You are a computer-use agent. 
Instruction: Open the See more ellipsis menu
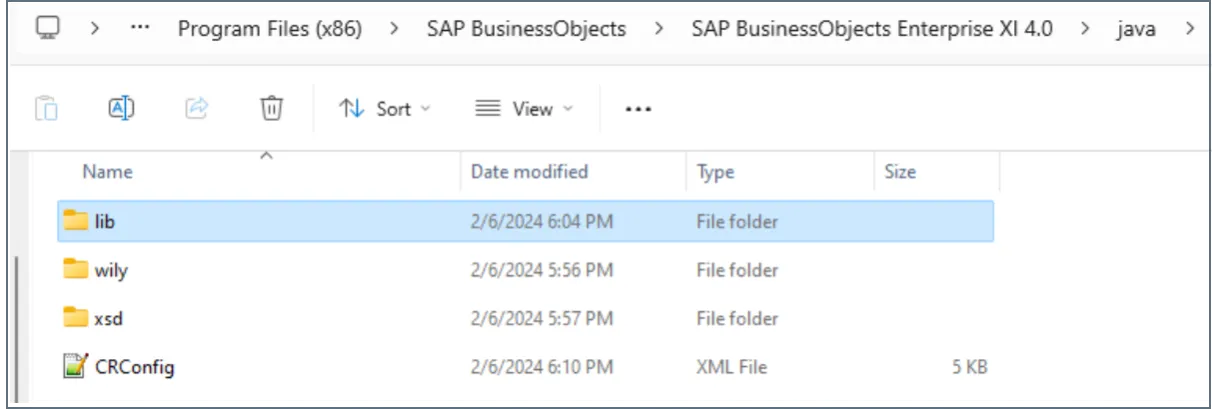click(x=638, y=109)
